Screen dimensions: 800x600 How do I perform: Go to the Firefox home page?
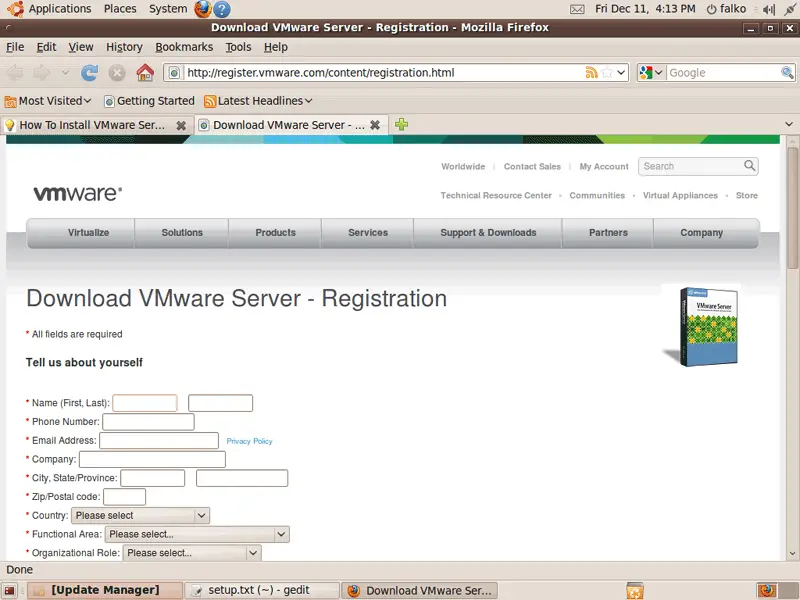pyautogui.click(x=145, y=72)
